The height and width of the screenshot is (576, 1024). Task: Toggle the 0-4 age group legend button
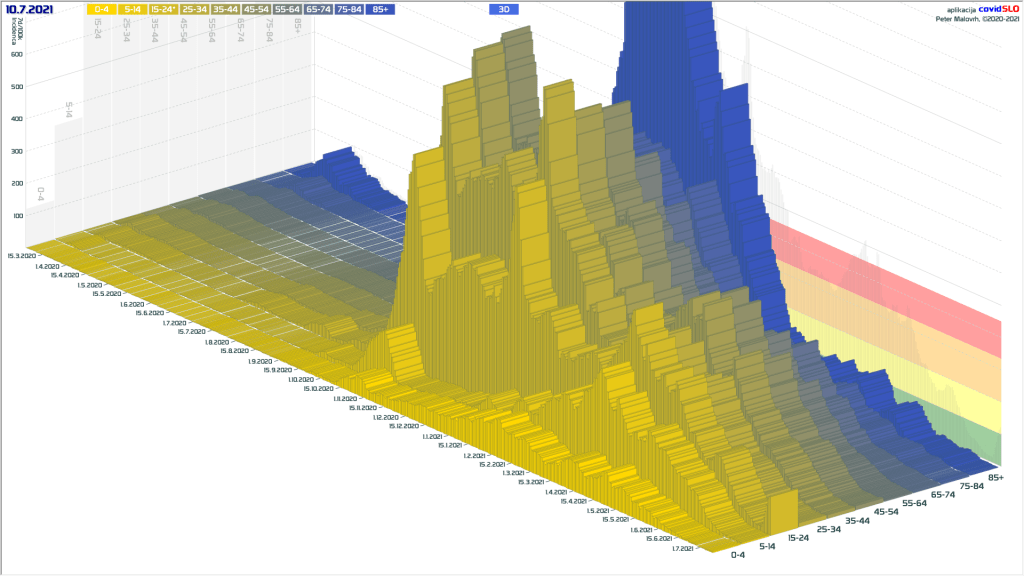click(102, 8)
